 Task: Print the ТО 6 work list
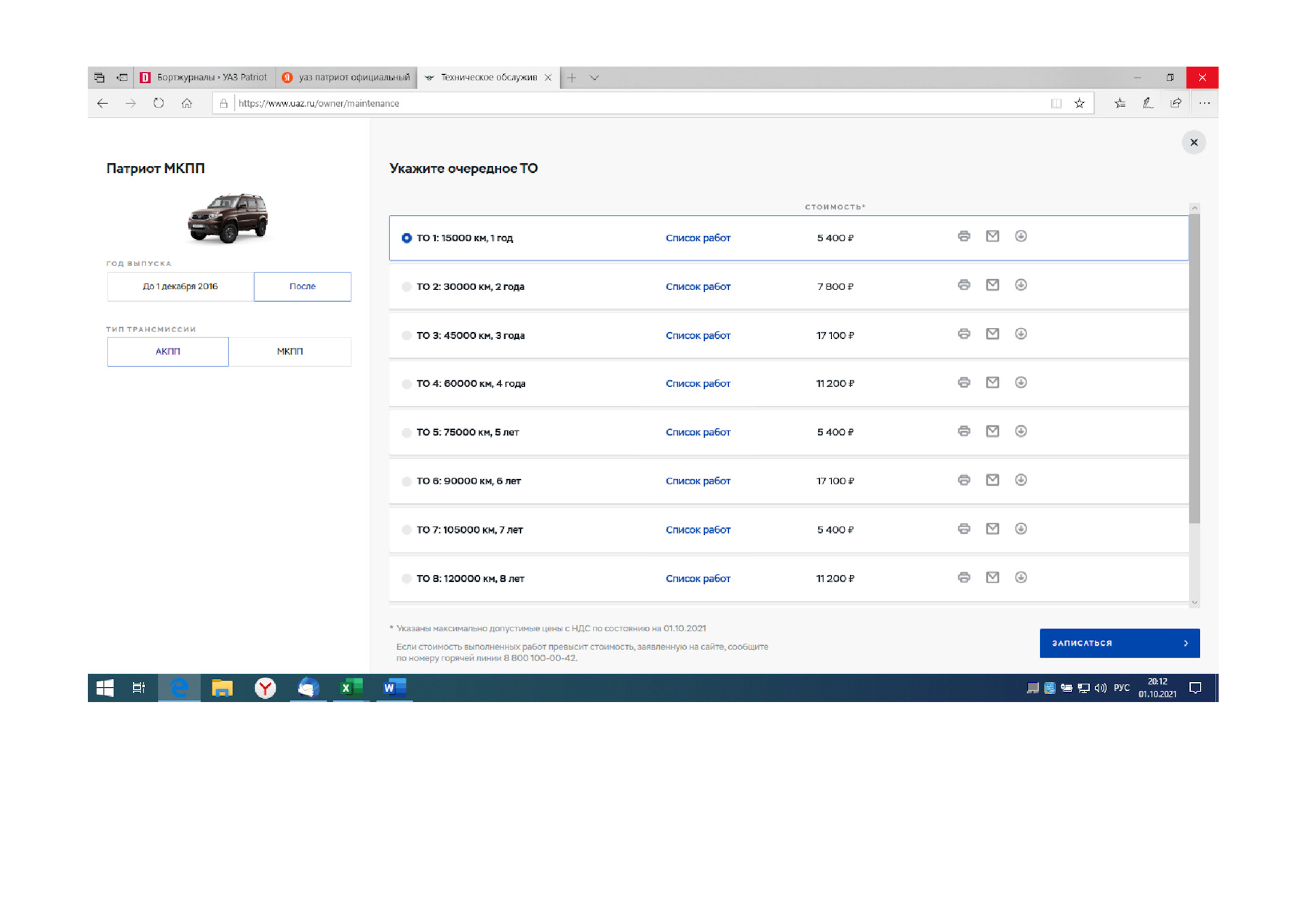pos(964,480)
